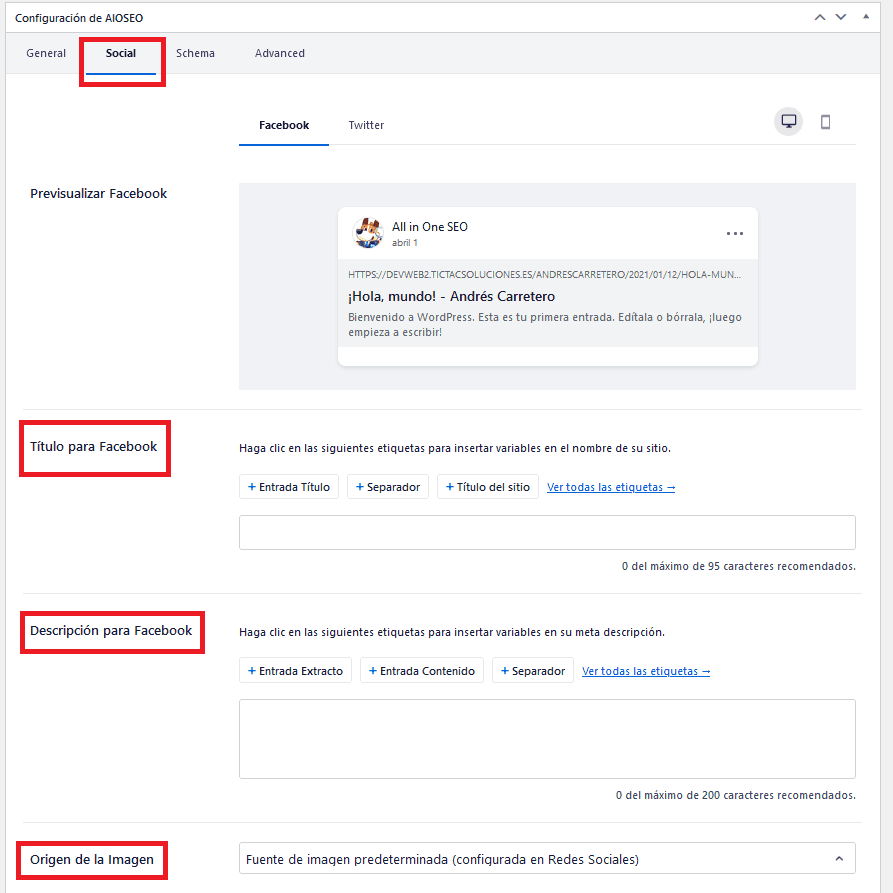Insert the Título del sitio tag
The width and height of the screenshot is (893, 893).
coord(488,487)
